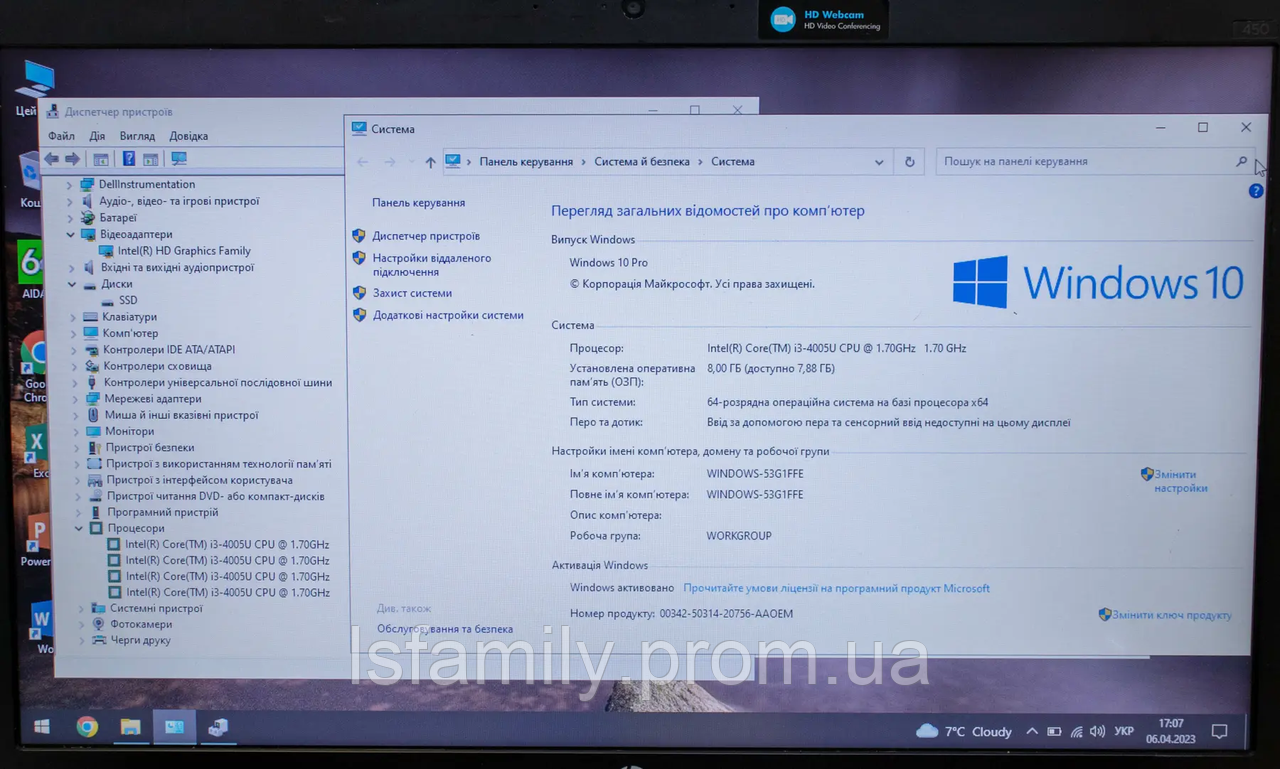Select the Програмний пристрій tree item
Viewport: 1280px width, 769px height.
163,512
